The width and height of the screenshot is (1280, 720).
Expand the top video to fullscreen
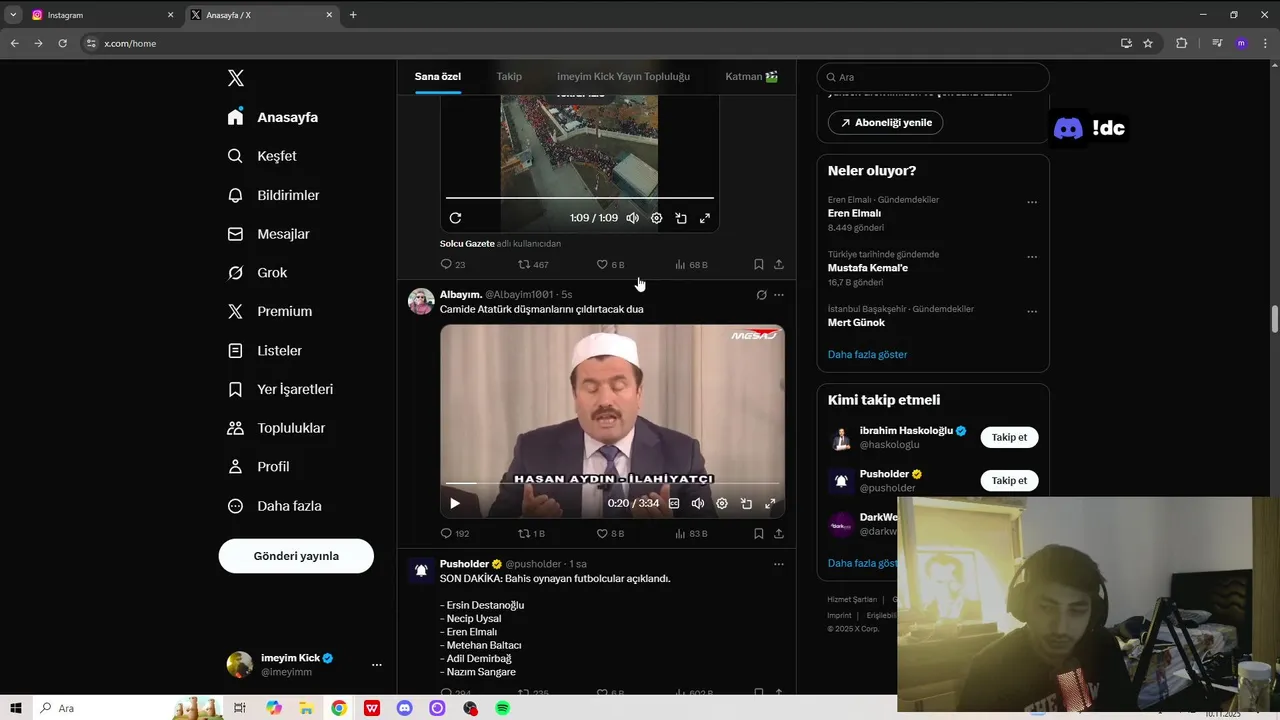coord(704,218)
